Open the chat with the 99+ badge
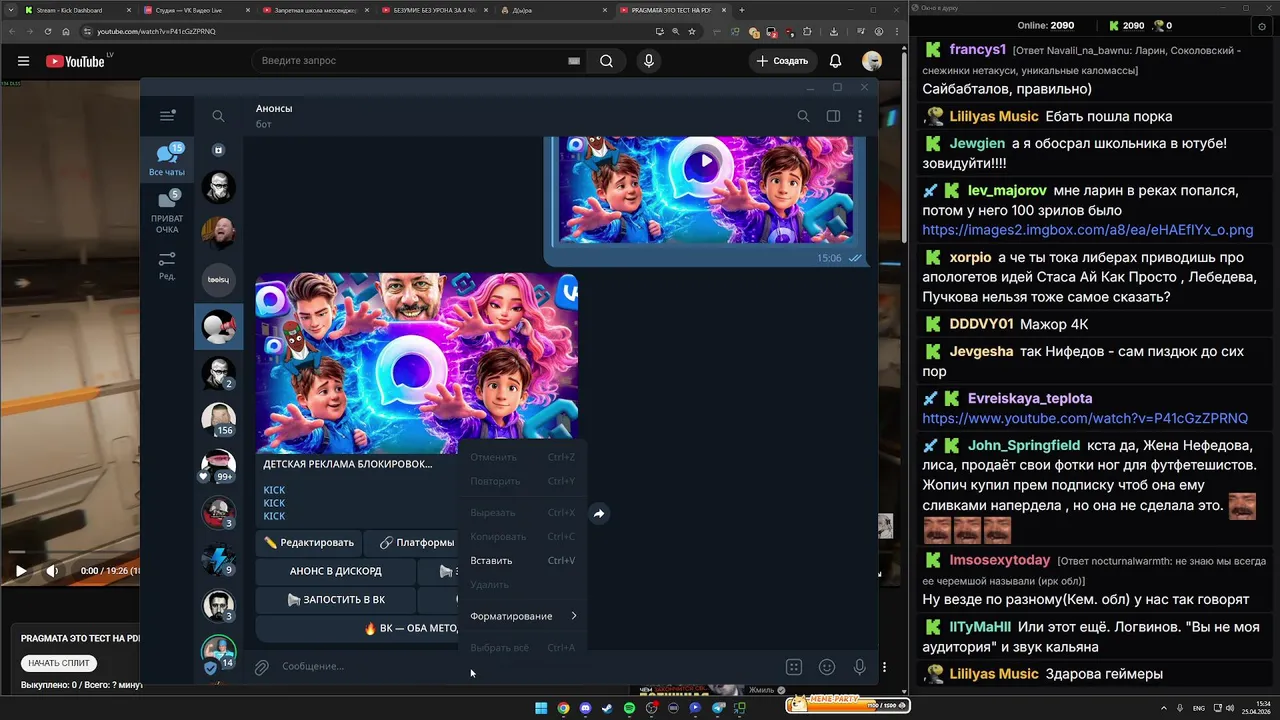Viewport: 1280px width, 720px height. click(218, 466)
